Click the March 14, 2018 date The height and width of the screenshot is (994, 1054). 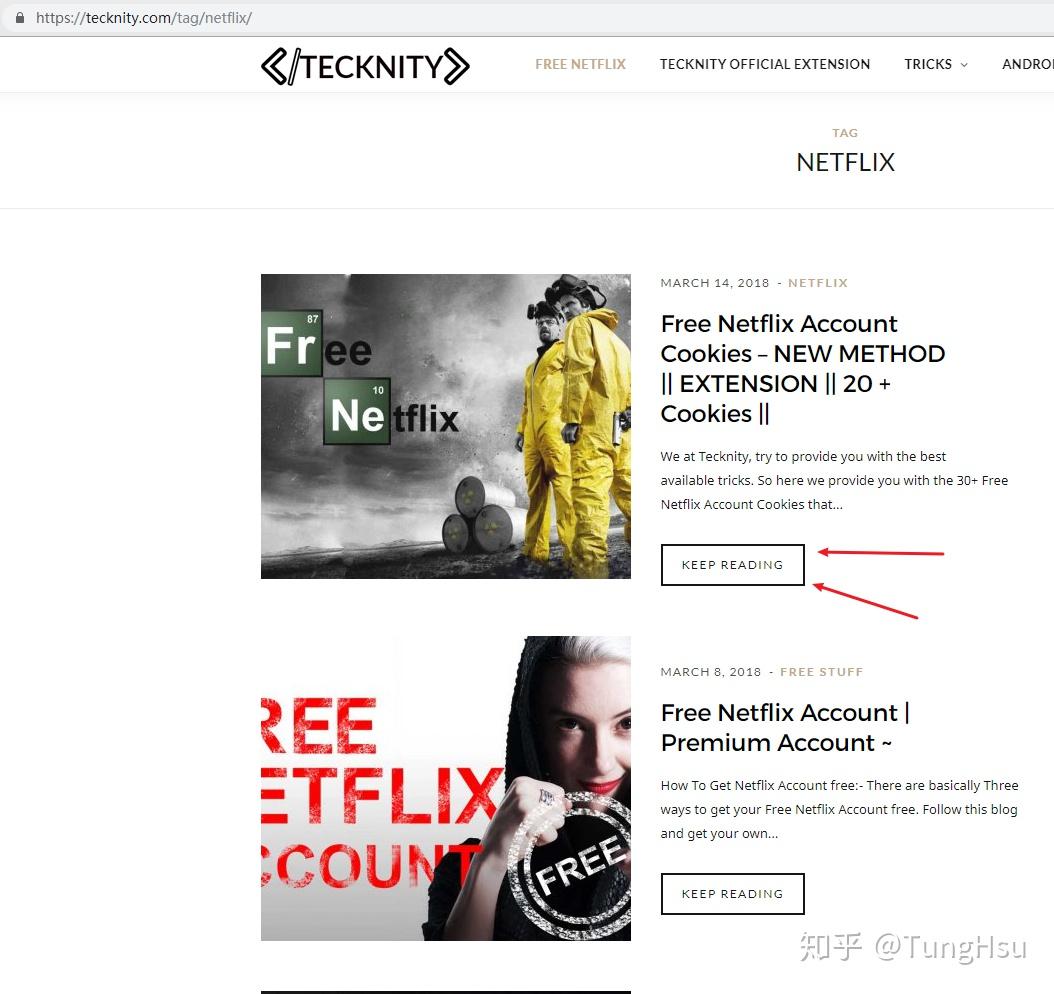715,283
